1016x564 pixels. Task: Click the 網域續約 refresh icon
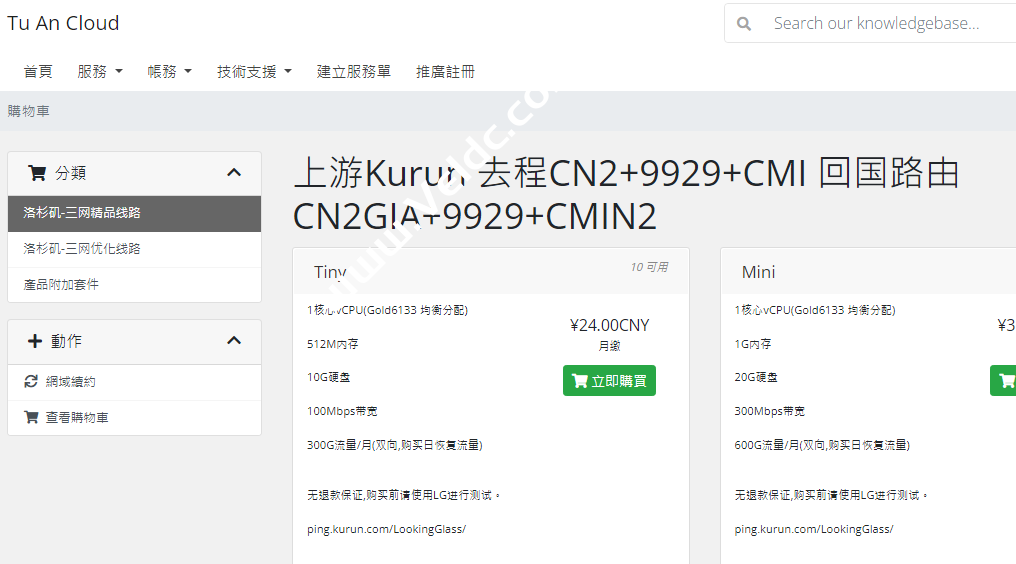(x=31, y=382)
